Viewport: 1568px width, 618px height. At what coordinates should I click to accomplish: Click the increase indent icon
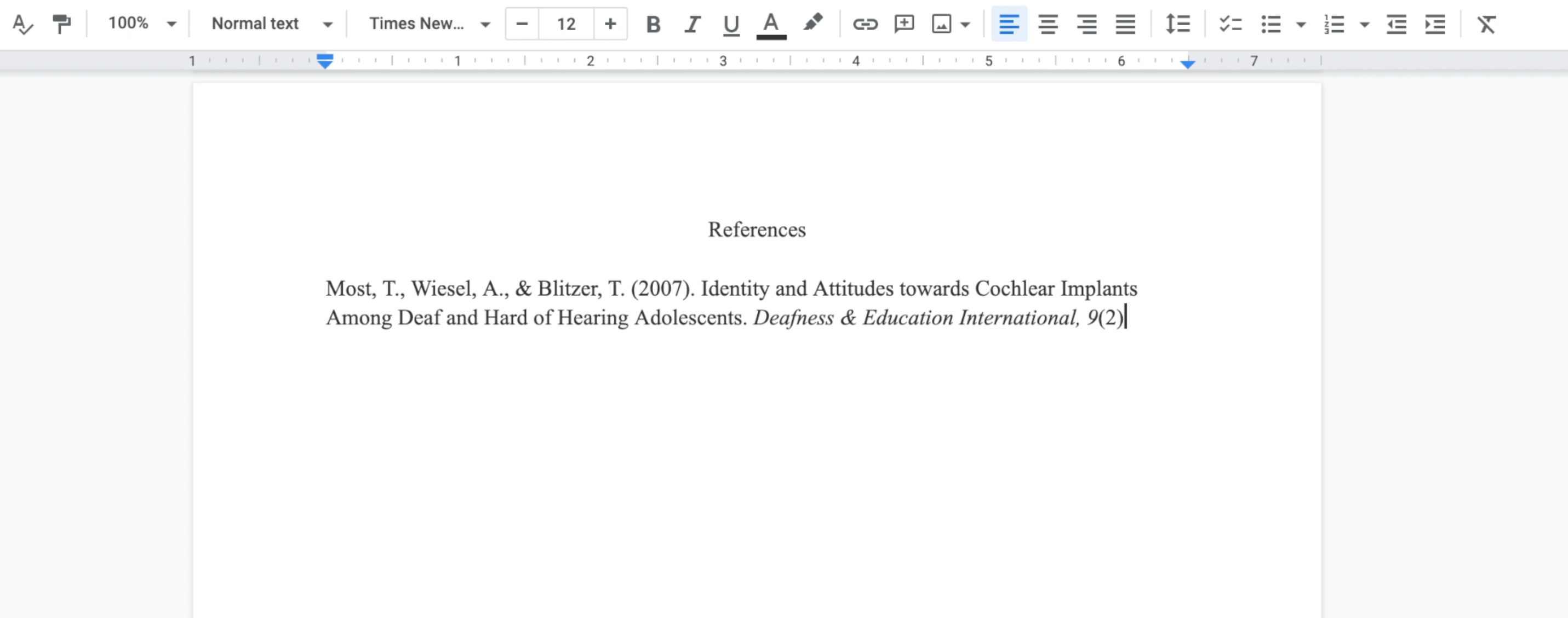click(1435, 24)
